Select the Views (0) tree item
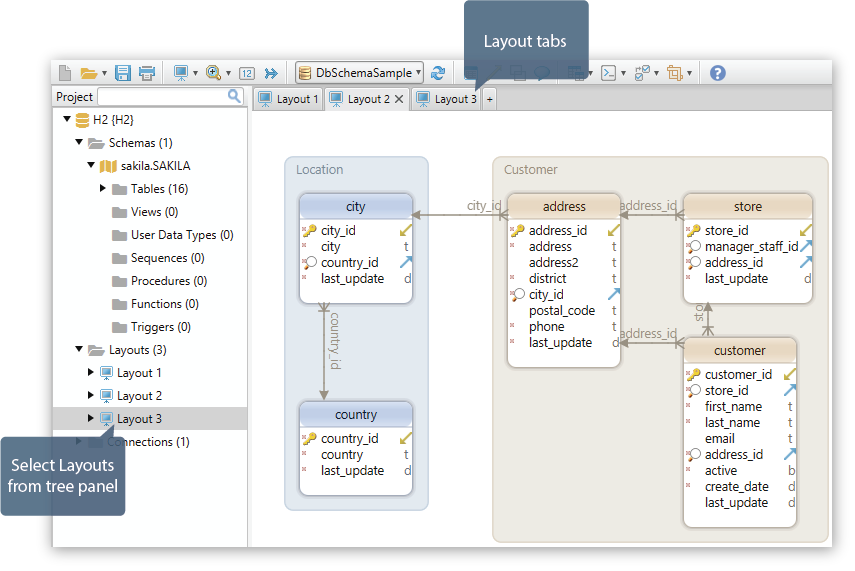 click(x=154, y=212)
